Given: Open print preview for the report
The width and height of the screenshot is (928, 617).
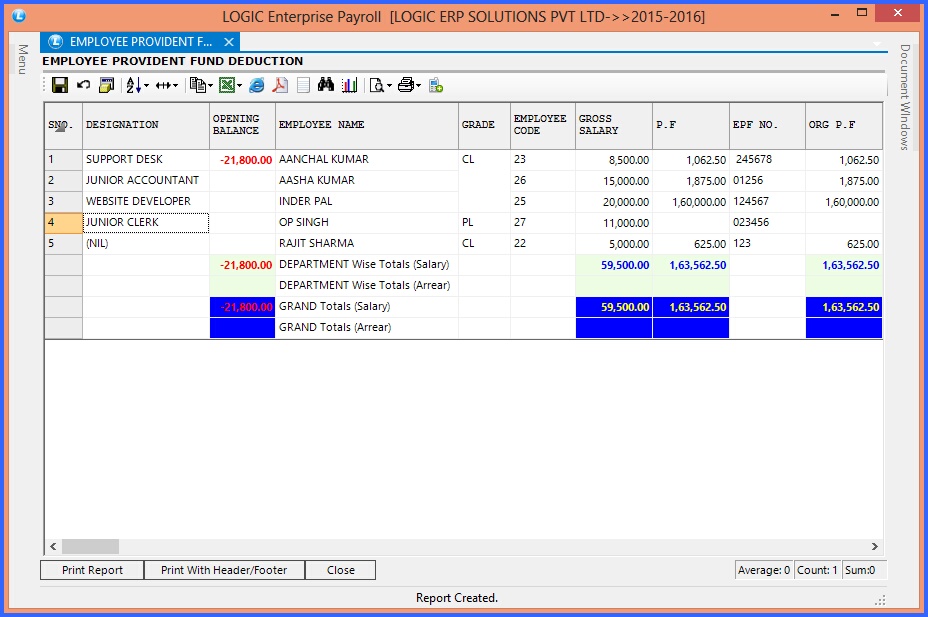Looking at the screenshot, I should click(x=376, y=86).
